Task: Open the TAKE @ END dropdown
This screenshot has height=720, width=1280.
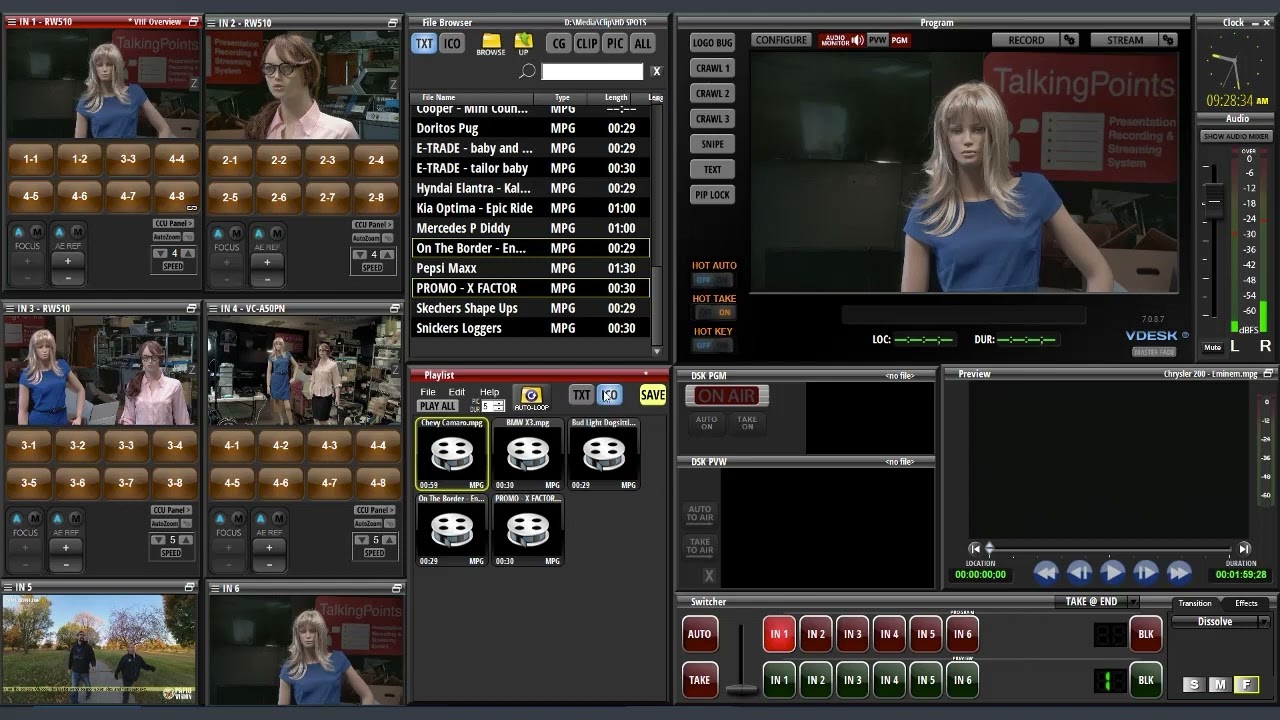Action: pos(1133,602)
